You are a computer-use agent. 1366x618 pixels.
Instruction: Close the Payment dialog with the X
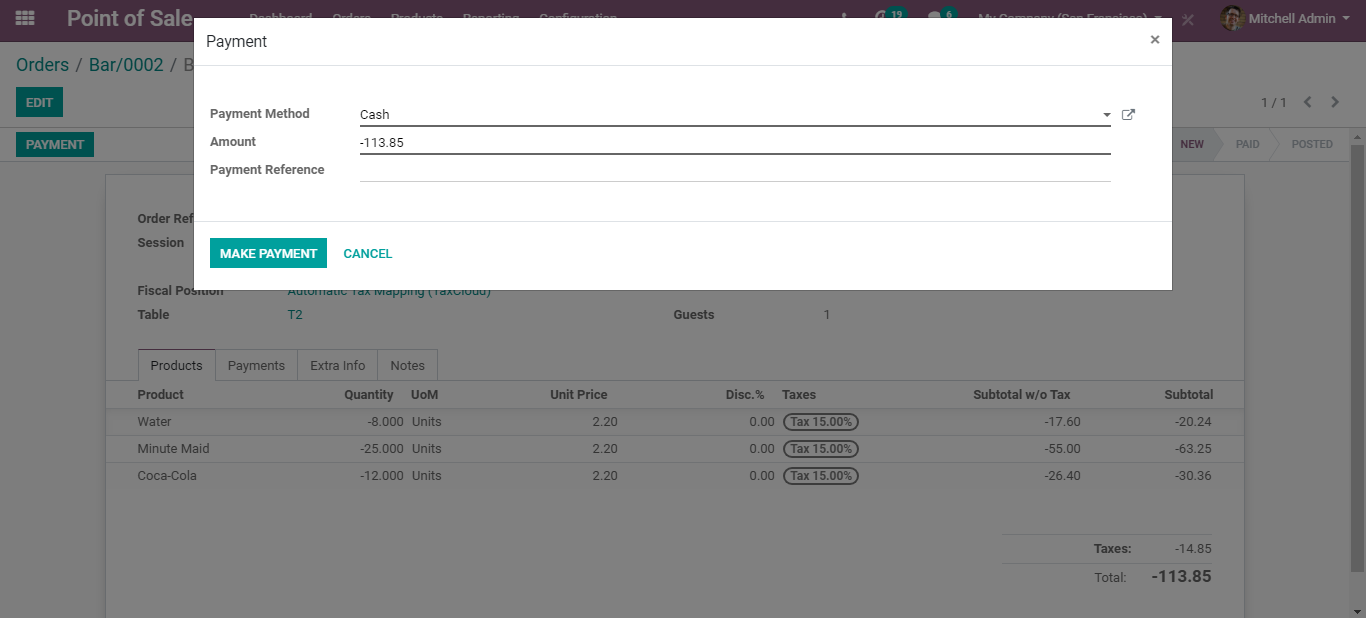1155,40
